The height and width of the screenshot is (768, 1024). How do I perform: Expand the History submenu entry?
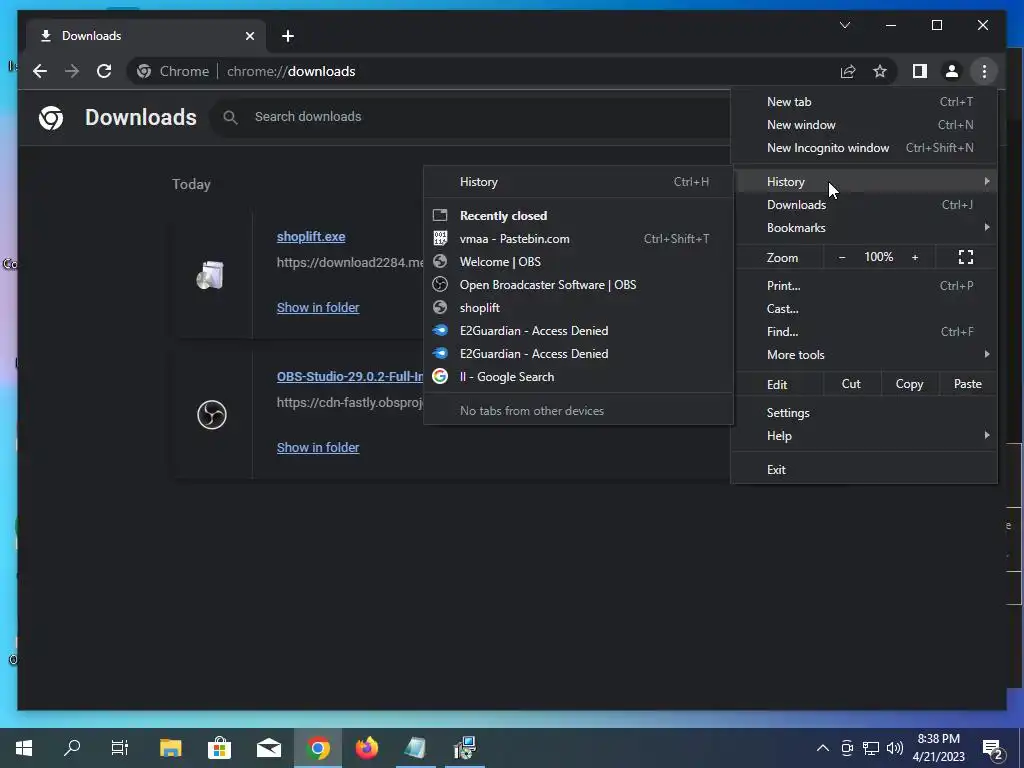(864, 182)
